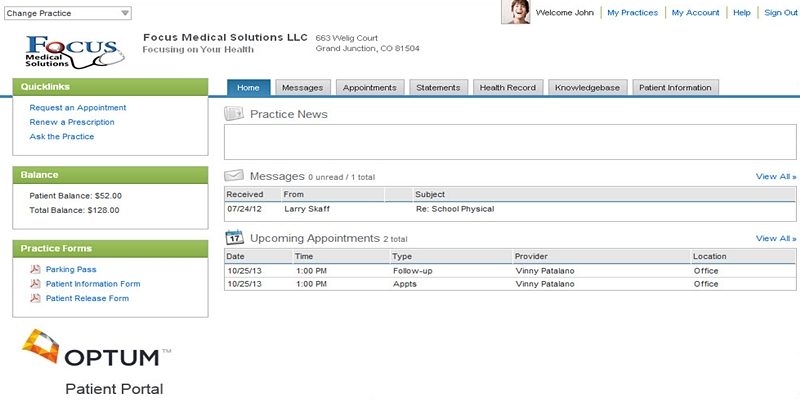Screen dimensions: 800x400
Task: Open the Ask the Practice link
Action: coord(62,136)
